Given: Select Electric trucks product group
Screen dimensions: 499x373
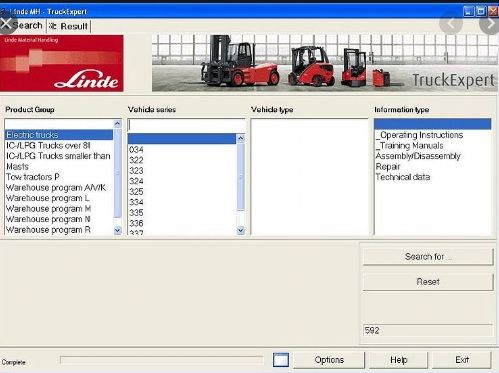Looking at the screenshot, I should (x=59, y=135).
